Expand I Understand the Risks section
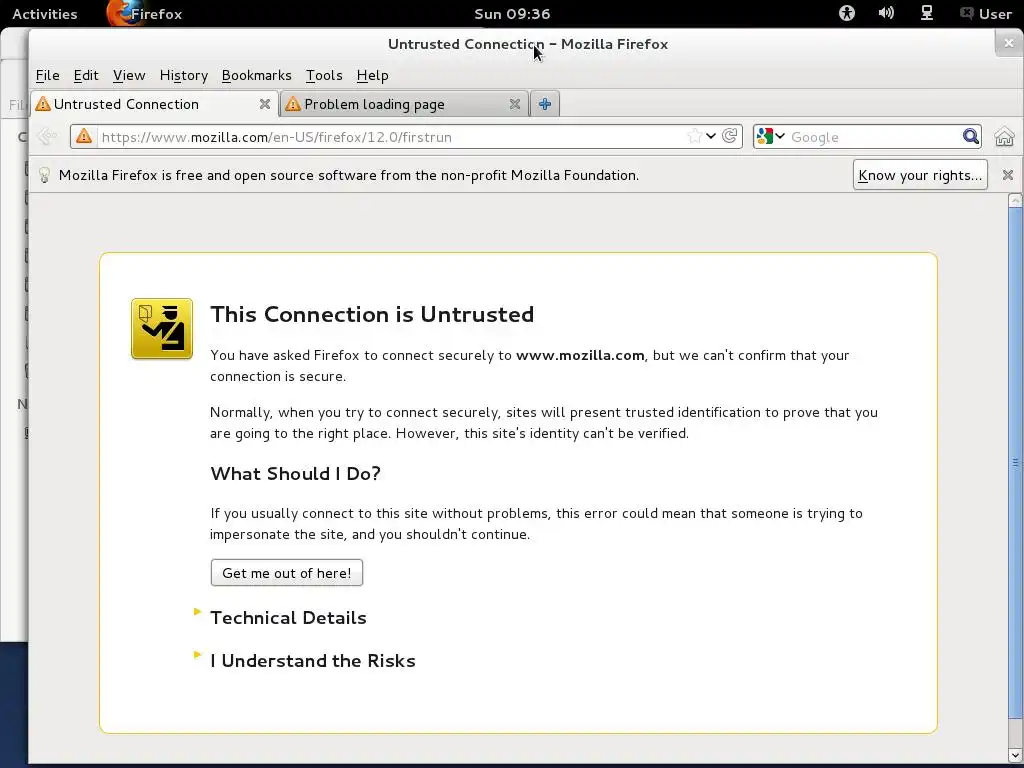1024x768 pixels. (x=312, y=661)
